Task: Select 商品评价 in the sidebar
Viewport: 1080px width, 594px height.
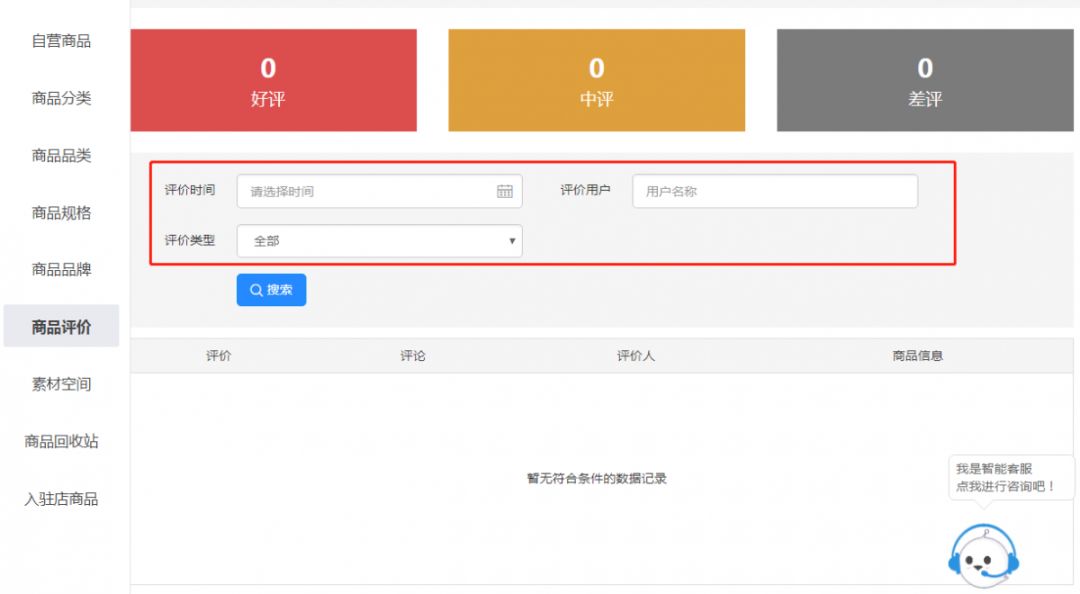Action: click(x=60, y=327)
